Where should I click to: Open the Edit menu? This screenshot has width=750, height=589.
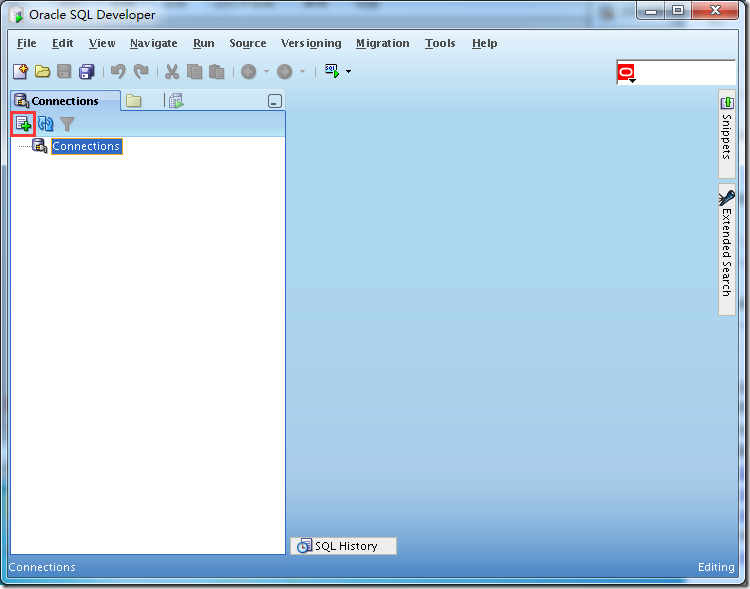(x=63, y=44)
